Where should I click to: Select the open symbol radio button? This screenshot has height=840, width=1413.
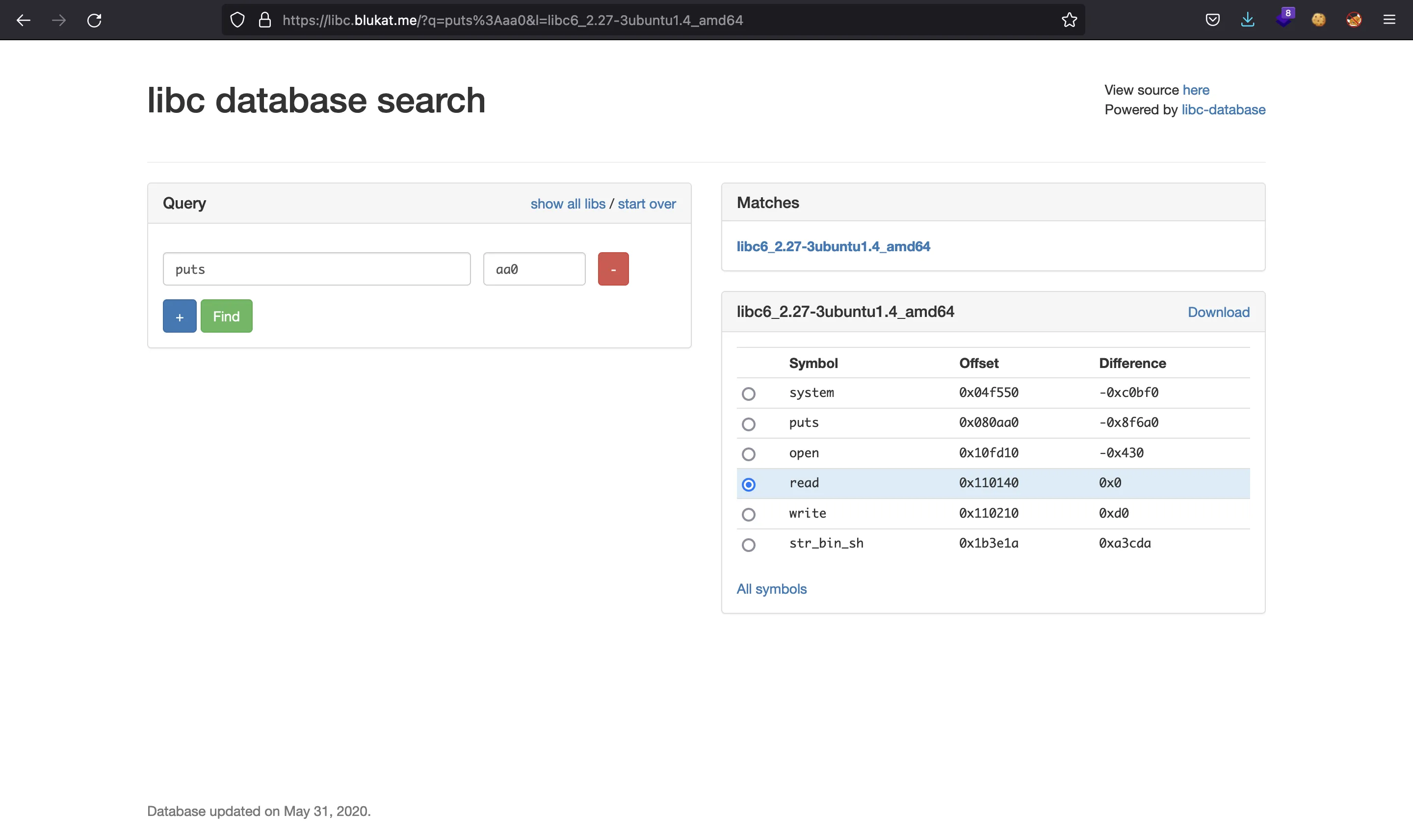(x=748, y=454)
